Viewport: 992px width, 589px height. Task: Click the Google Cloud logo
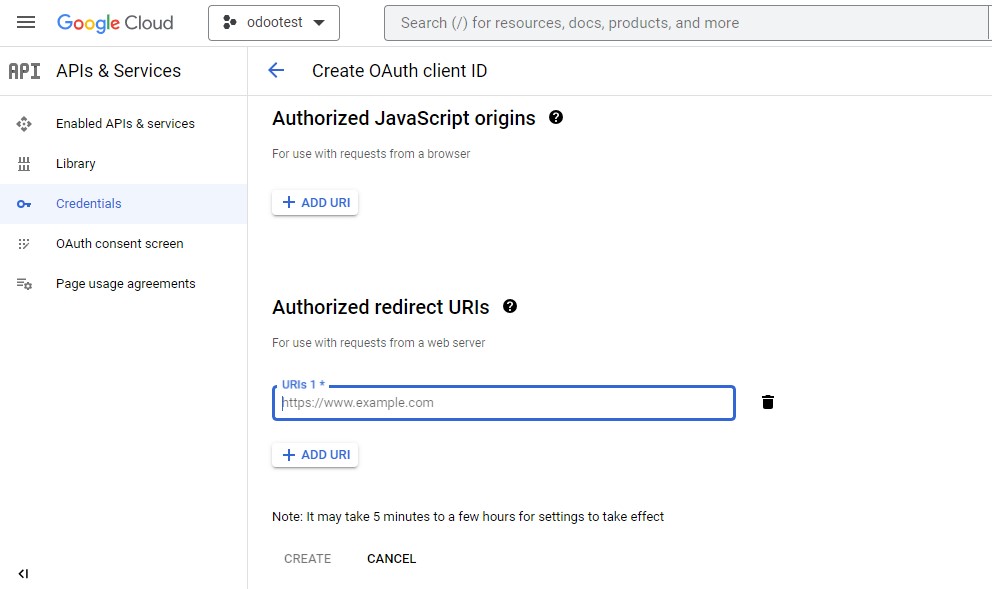[x=115, y=23]
